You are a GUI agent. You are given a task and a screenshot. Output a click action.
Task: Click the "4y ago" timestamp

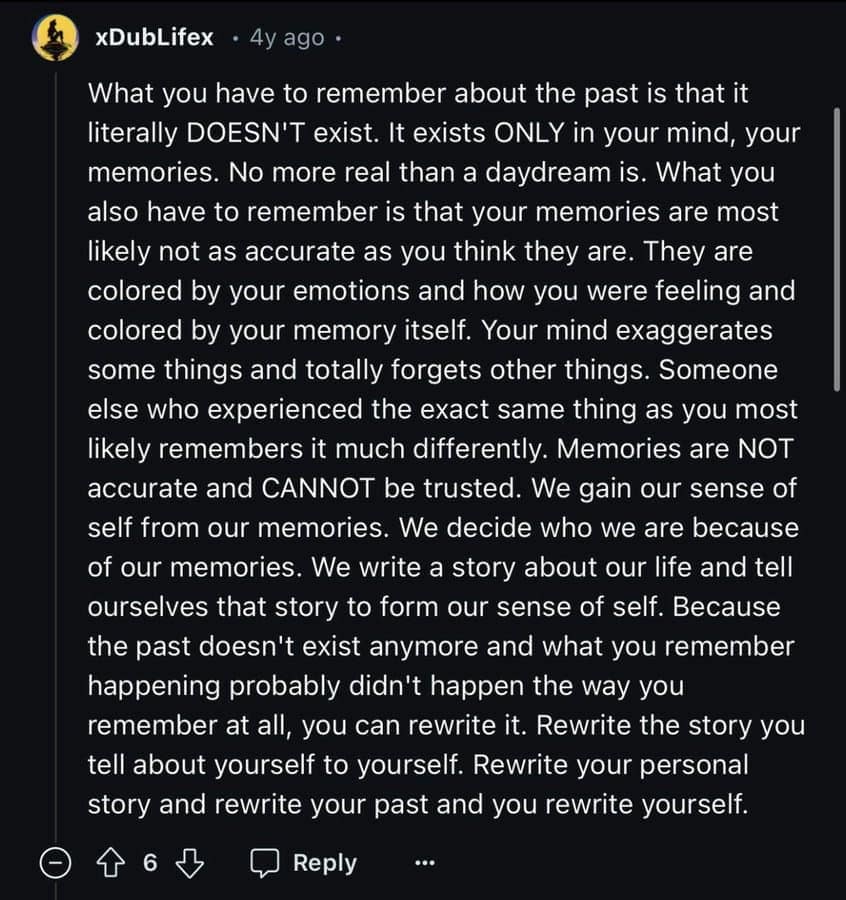pyautogui.click(x=287, y=38)
